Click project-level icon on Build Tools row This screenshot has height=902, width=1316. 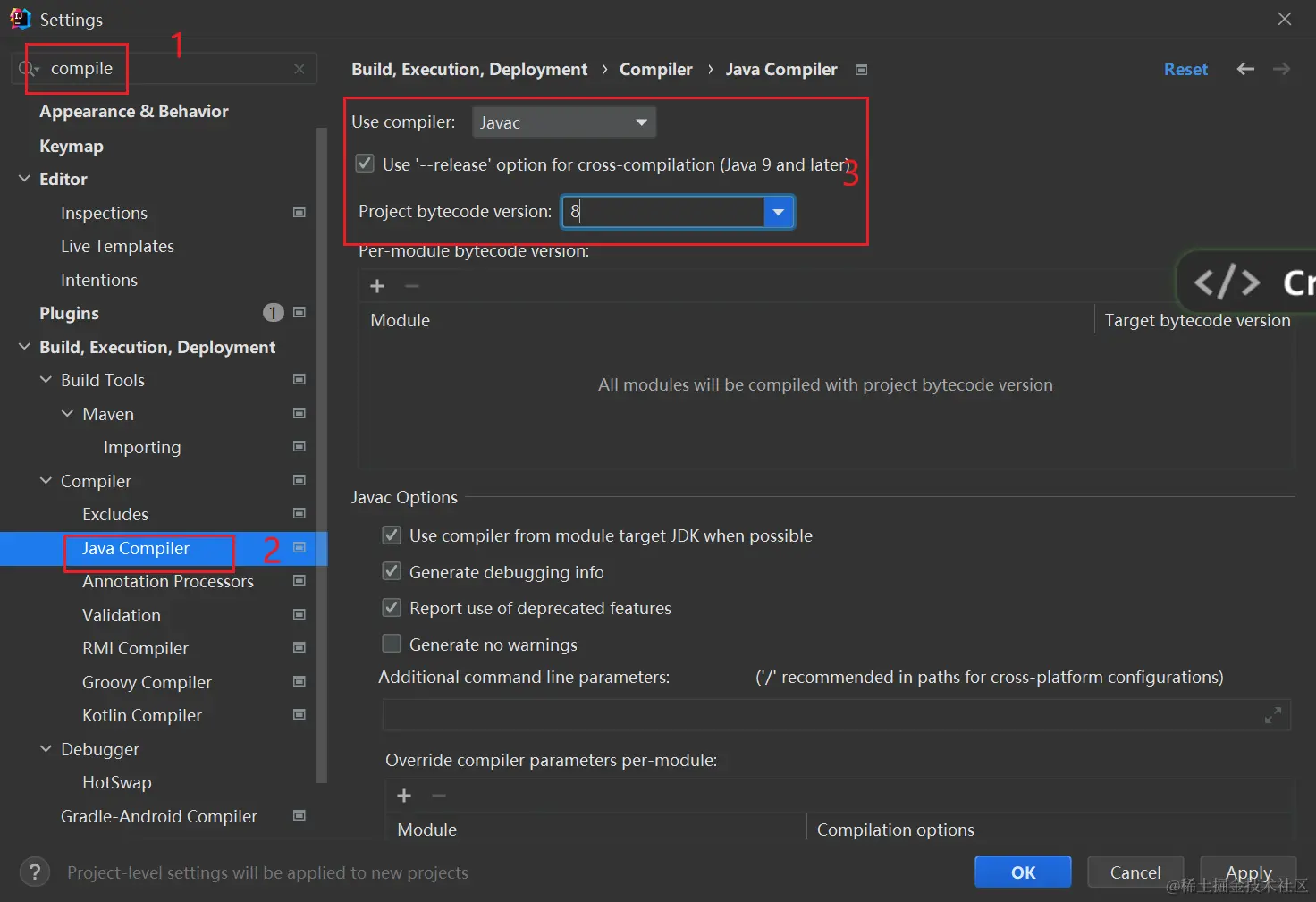[x=299, y=379]
